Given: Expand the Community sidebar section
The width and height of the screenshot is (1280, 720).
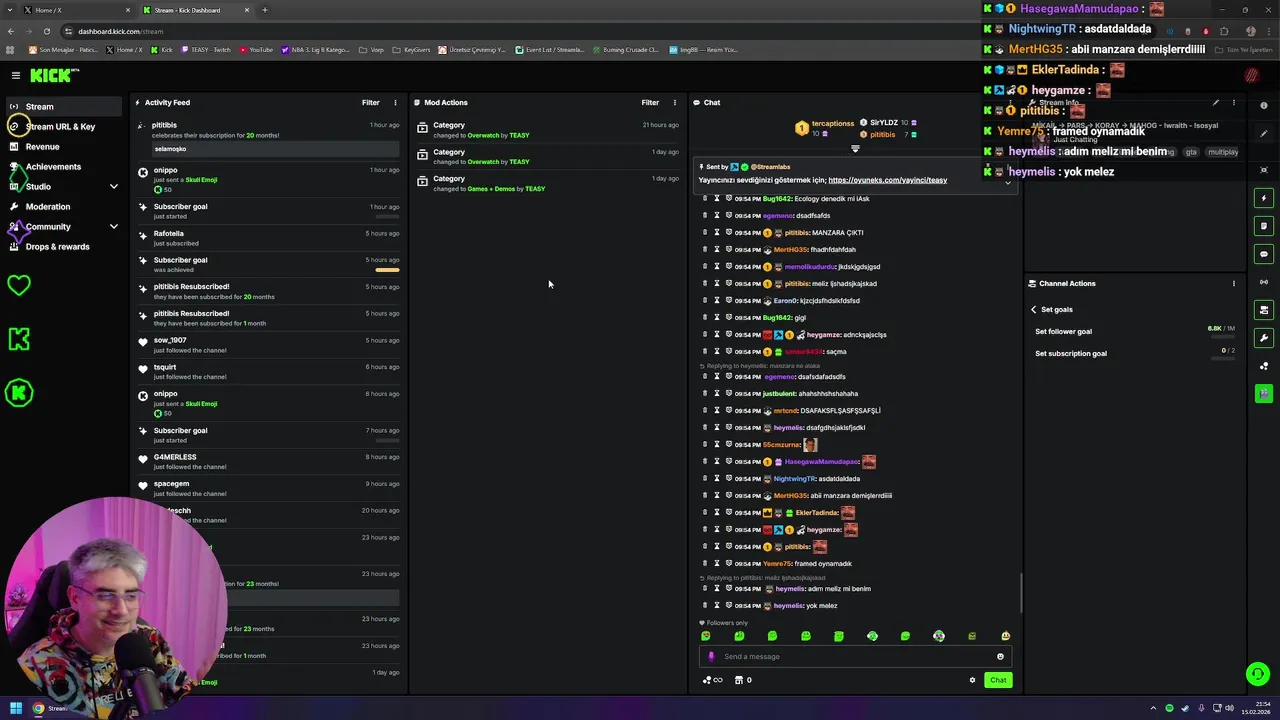Looking at the screenshot, I should [x=64, y=226].
